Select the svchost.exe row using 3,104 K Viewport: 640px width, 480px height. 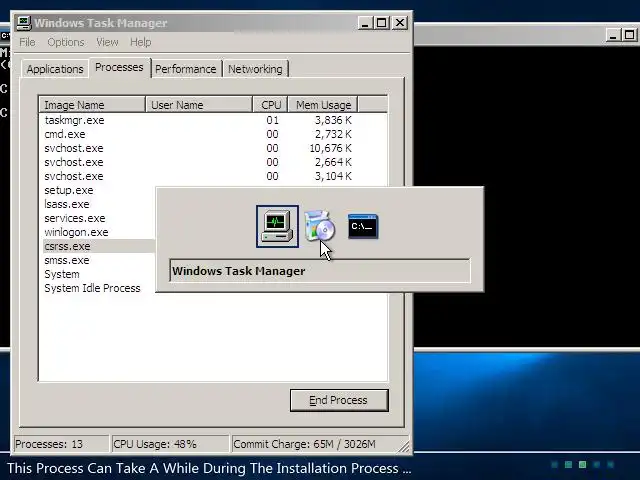(x=198, y=176)
